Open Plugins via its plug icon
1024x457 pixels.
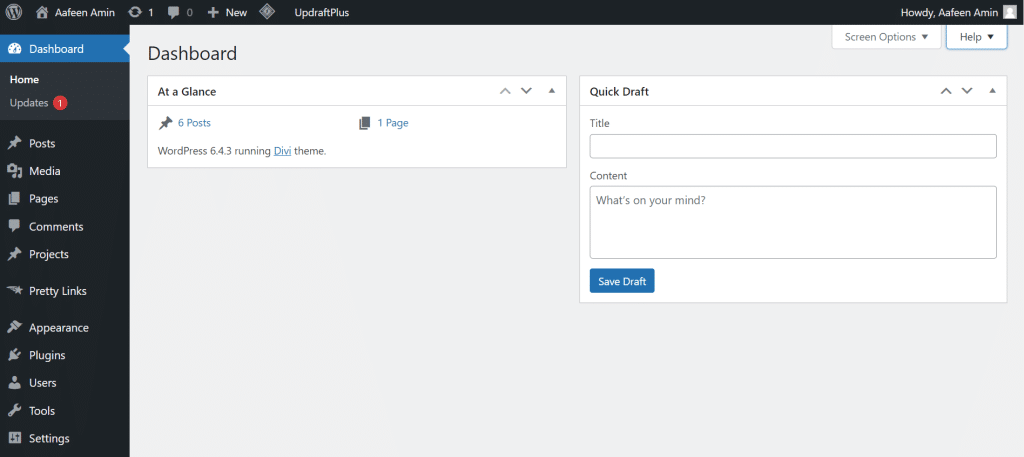(x=15, y=355)
